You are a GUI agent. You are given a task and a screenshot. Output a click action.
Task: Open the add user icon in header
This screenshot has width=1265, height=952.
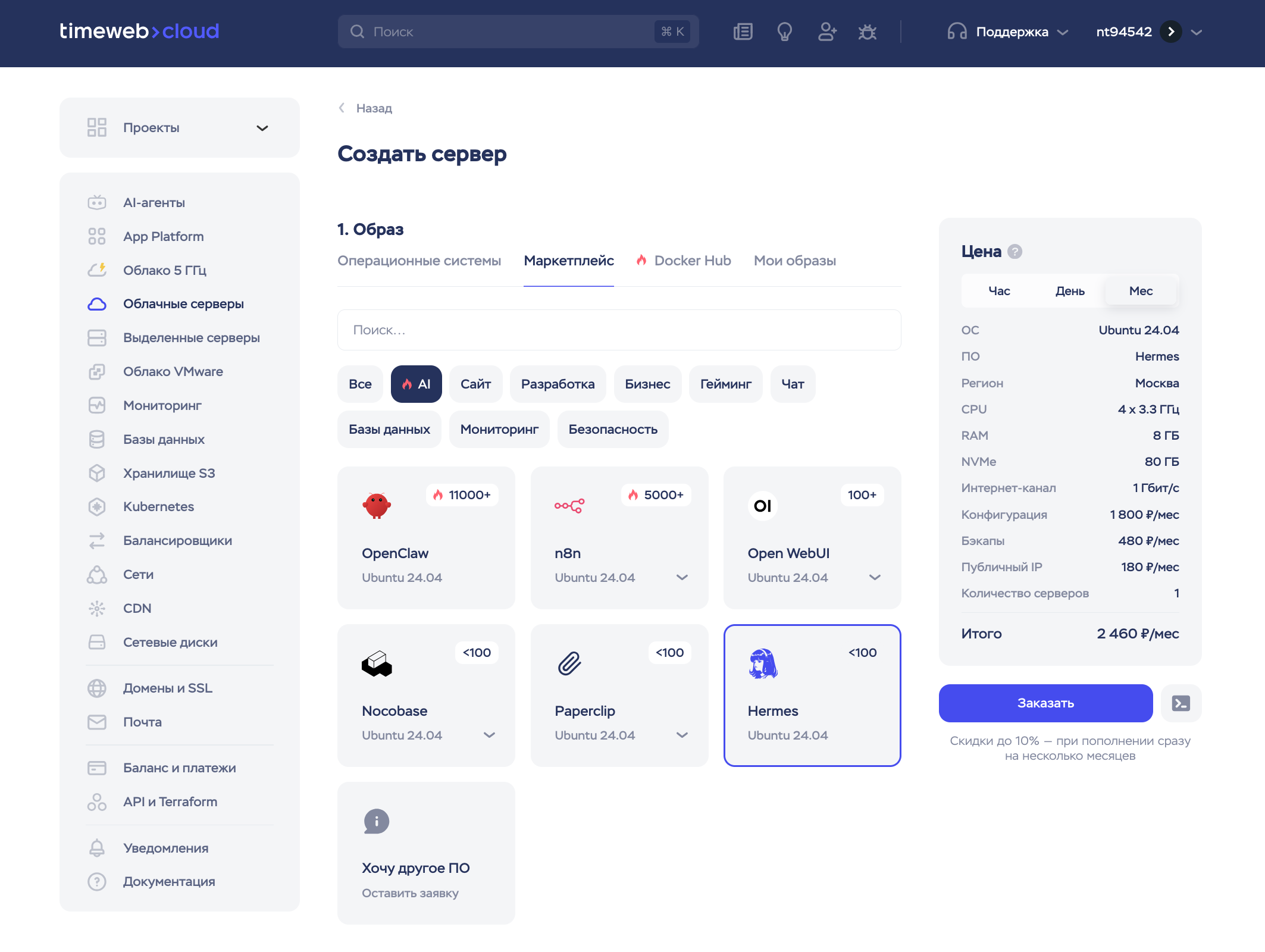[827, 32]
